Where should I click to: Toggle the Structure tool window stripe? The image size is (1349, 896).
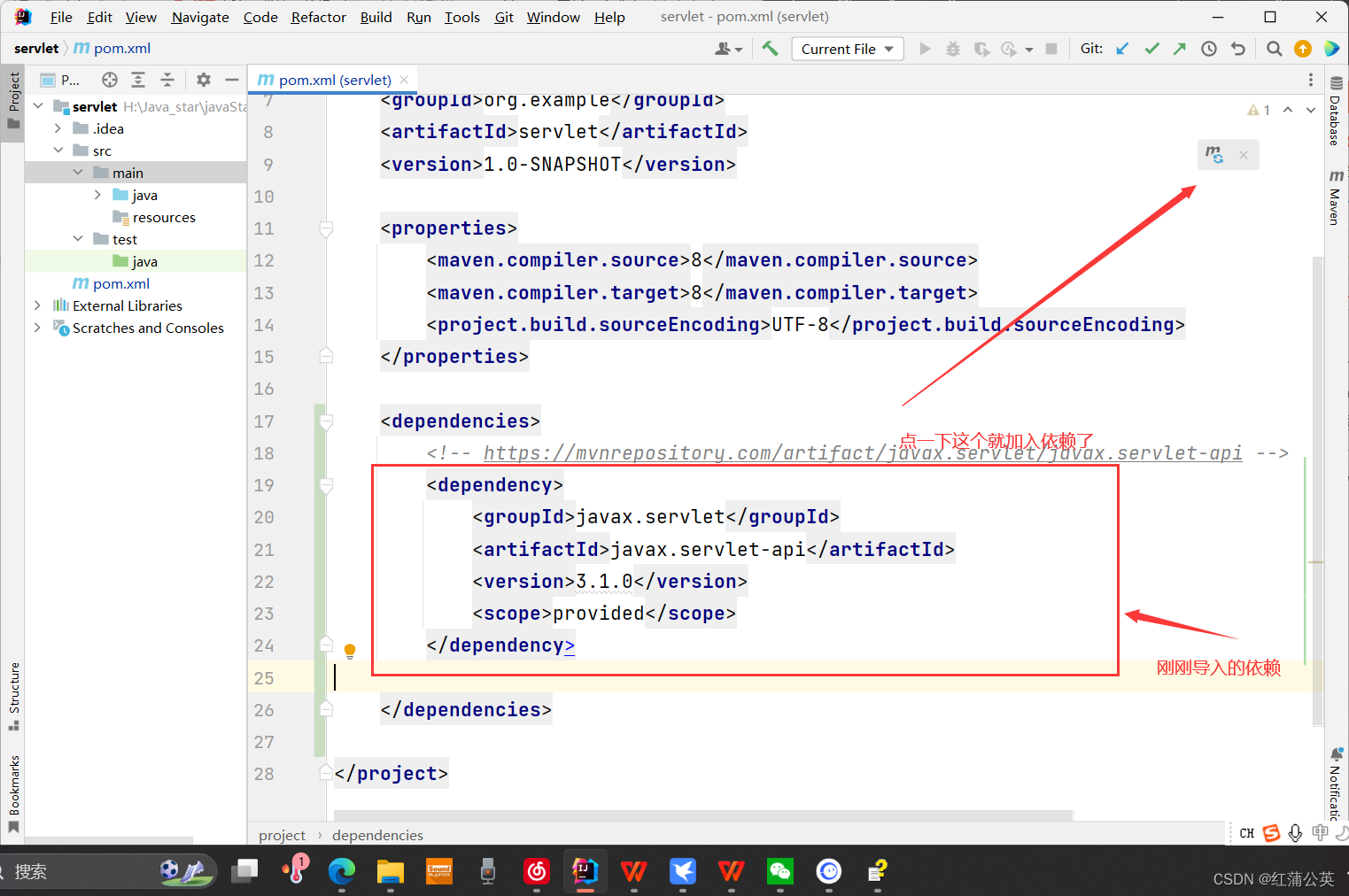tap(13, 696)
